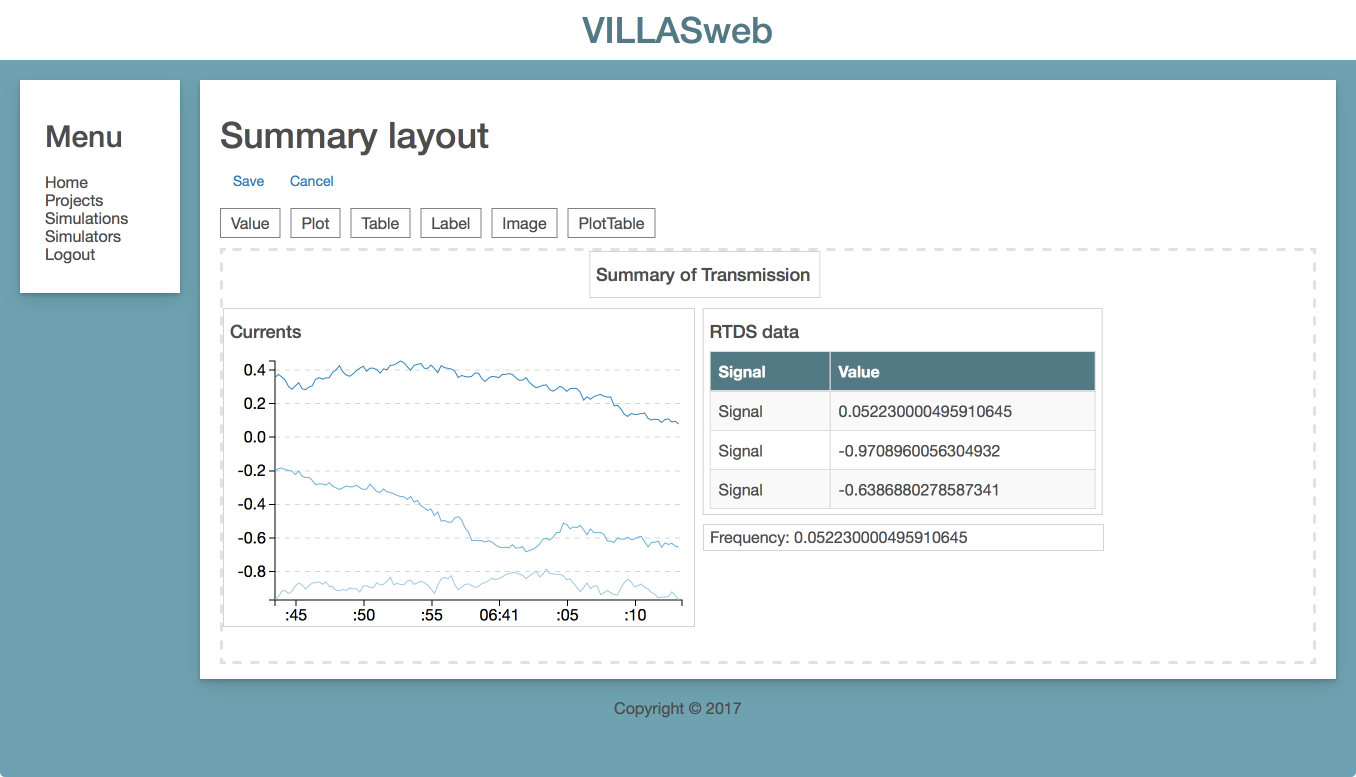
Task: Select the Currents plot title
Action: tap(265, 332)
